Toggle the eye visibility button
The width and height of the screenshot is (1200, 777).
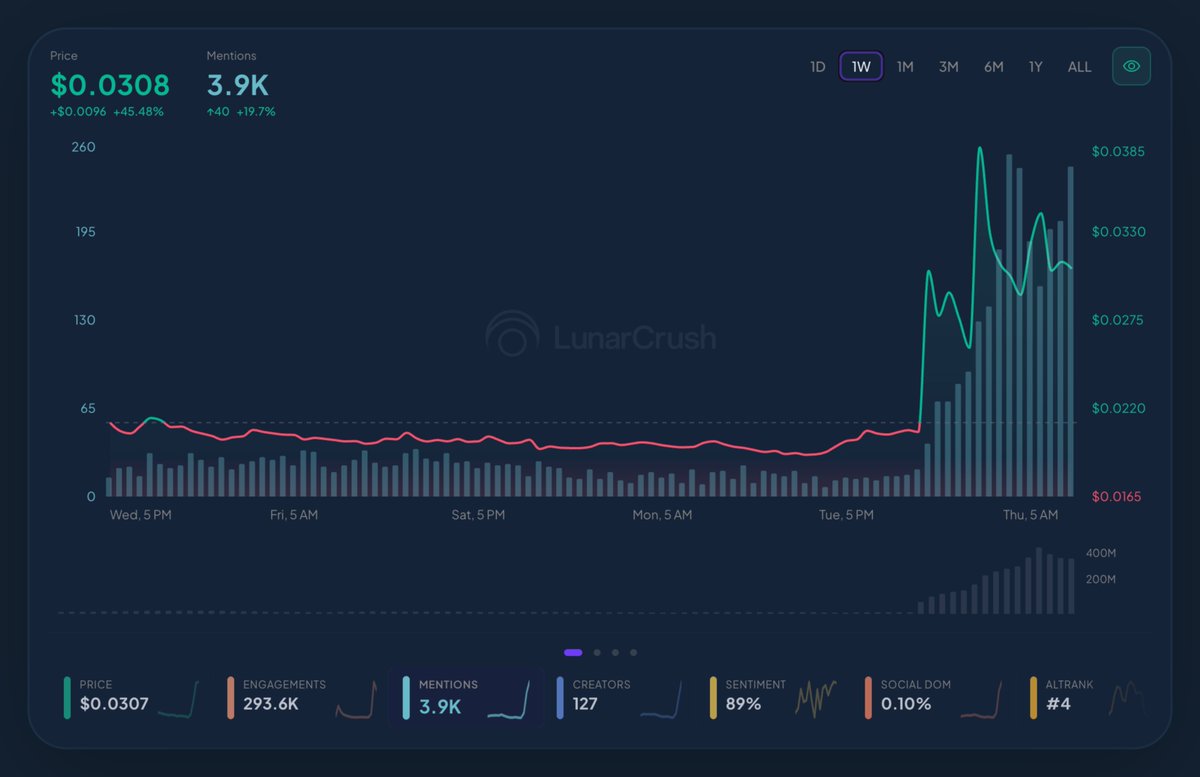[1131, 67]
